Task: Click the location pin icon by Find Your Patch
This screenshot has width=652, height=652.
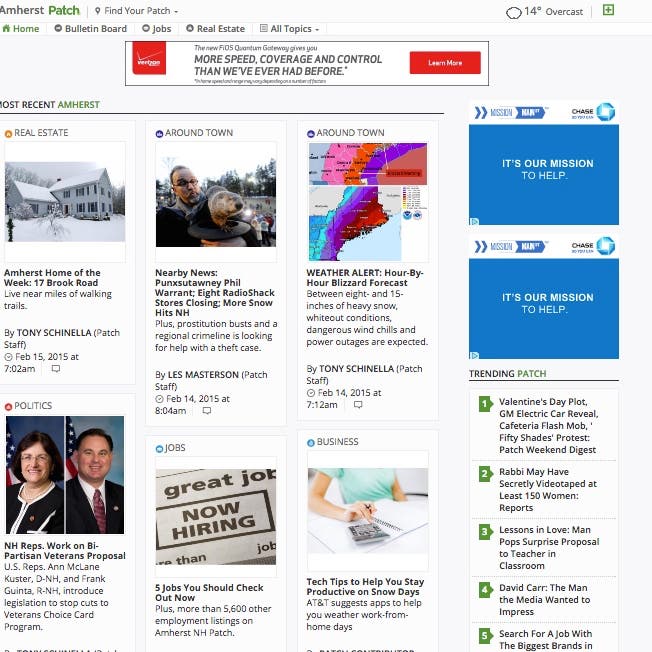Action: click(x=98, y=11)
